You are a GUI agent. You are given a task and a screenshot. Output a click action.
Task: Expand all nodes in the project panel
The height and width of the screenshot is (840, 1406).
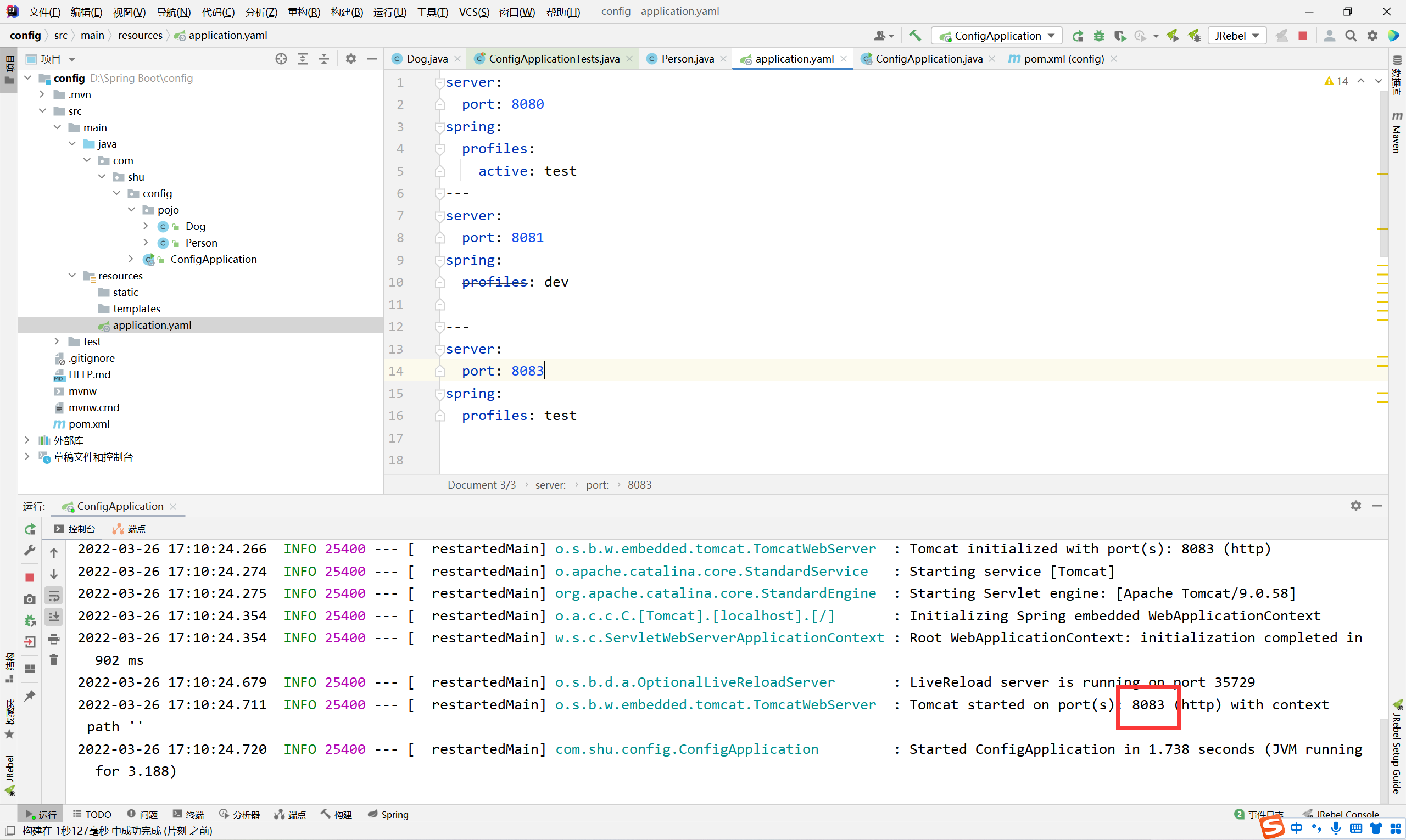click(303, 59)
